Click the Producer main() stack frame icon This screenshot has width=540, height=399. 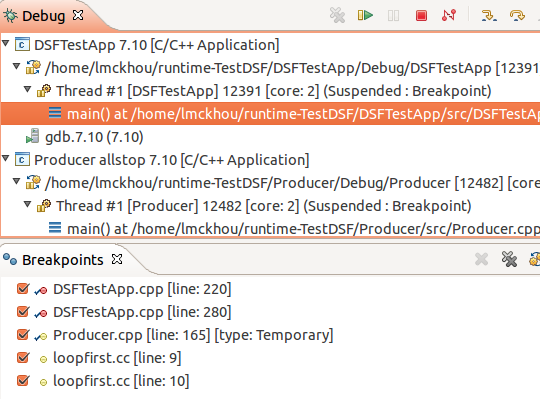click(55, 228)
